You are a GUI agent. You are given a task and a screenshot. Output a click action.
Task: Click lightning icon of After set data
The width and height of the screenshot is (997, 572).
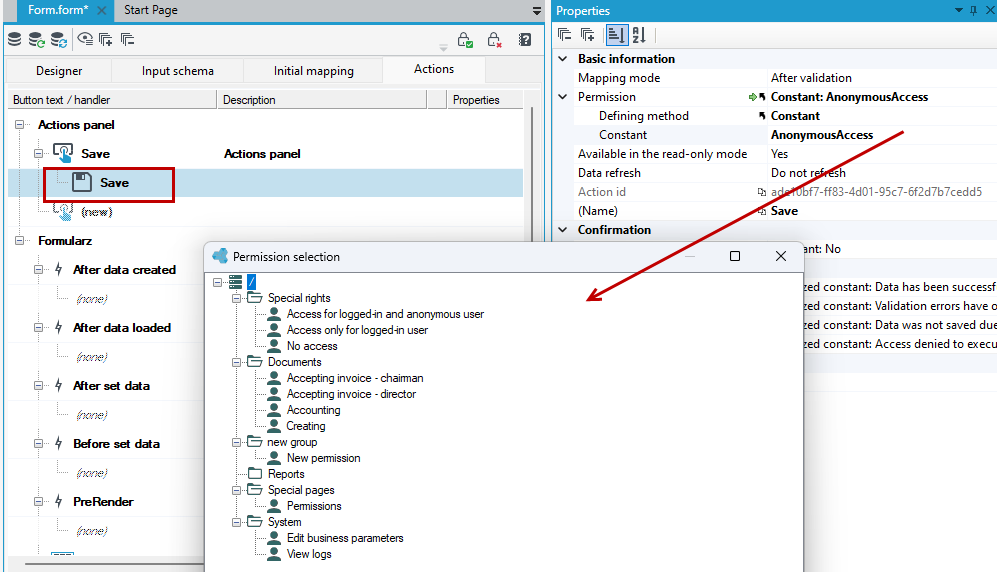tap(58, 386)
